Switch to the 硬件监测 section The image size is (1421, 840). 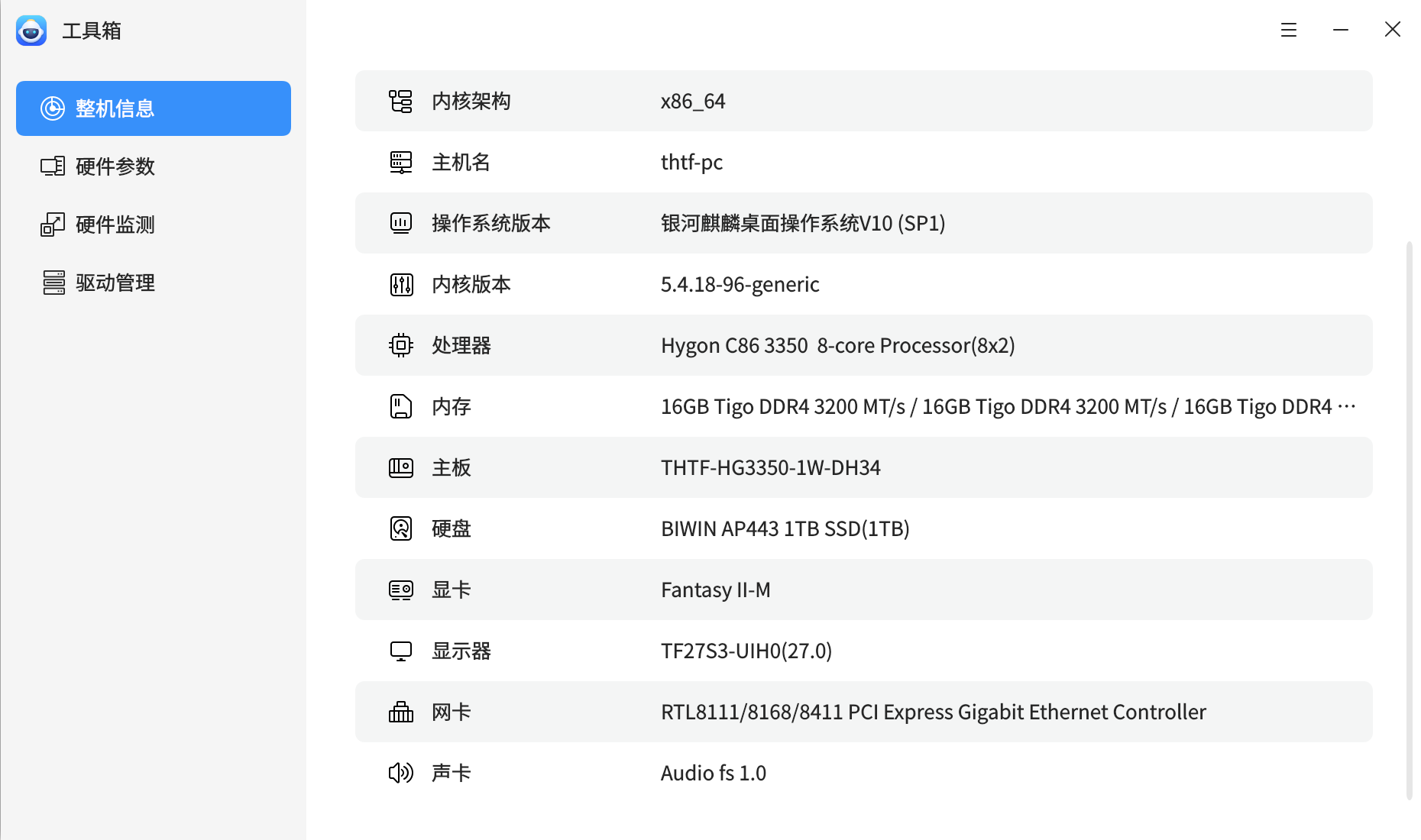pos(115,225)
